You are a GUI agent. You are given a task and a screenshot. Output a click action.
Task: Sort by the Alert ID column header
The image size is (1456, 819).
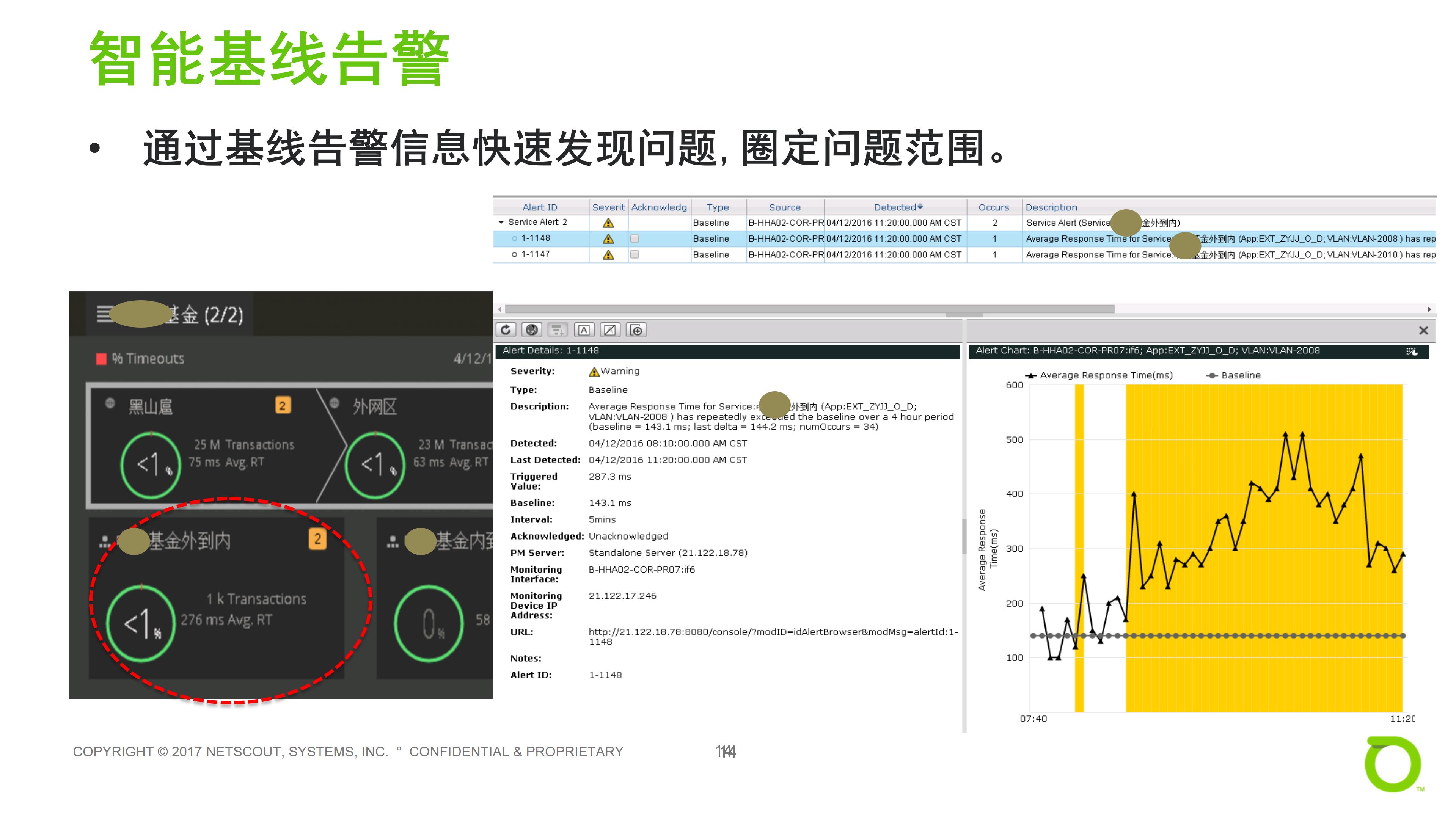coord(540,207)
